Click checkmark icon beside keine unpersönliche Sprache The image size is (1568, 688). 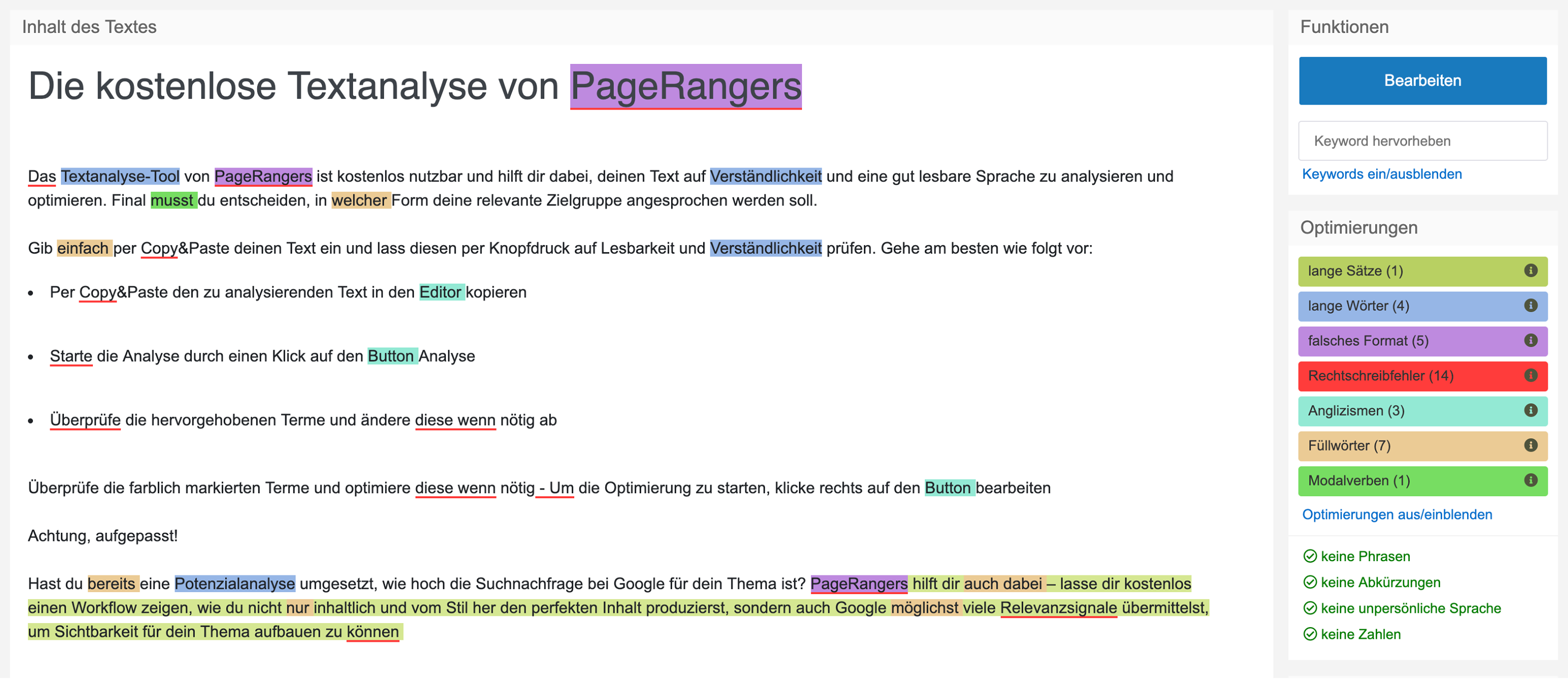point(1310,608)
